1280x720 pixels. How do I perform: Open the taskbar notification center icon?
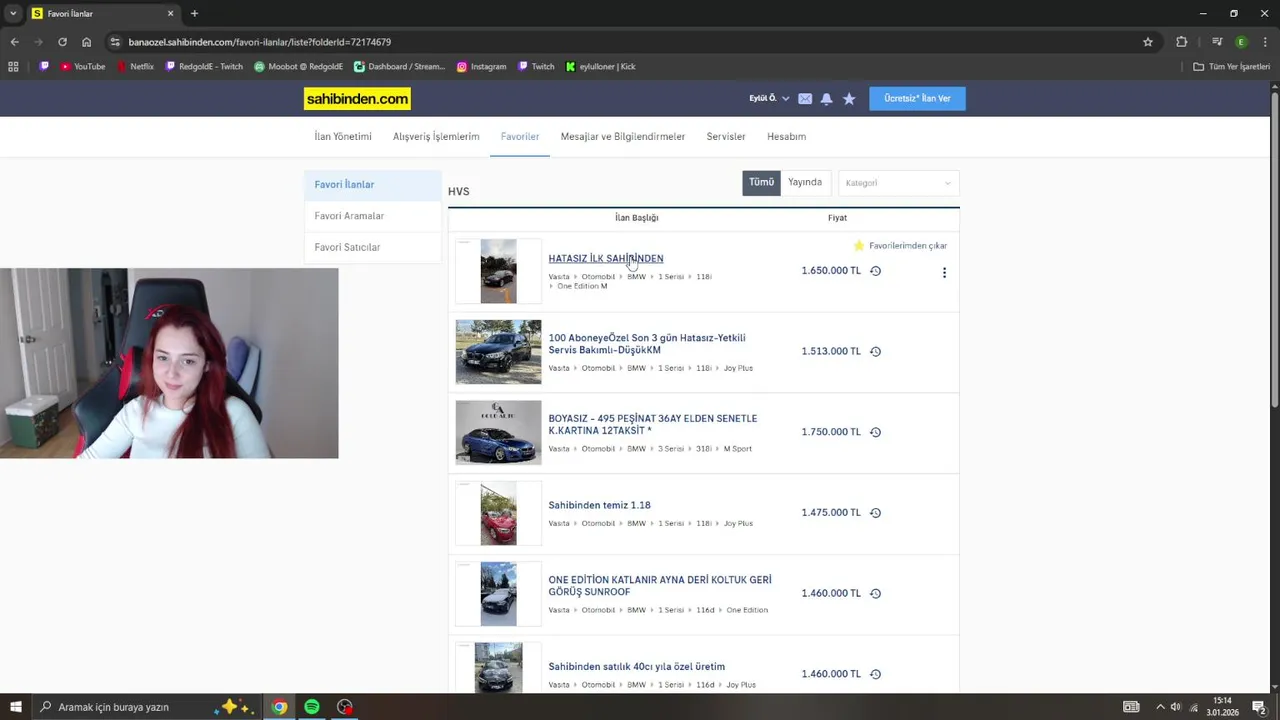1259,707
